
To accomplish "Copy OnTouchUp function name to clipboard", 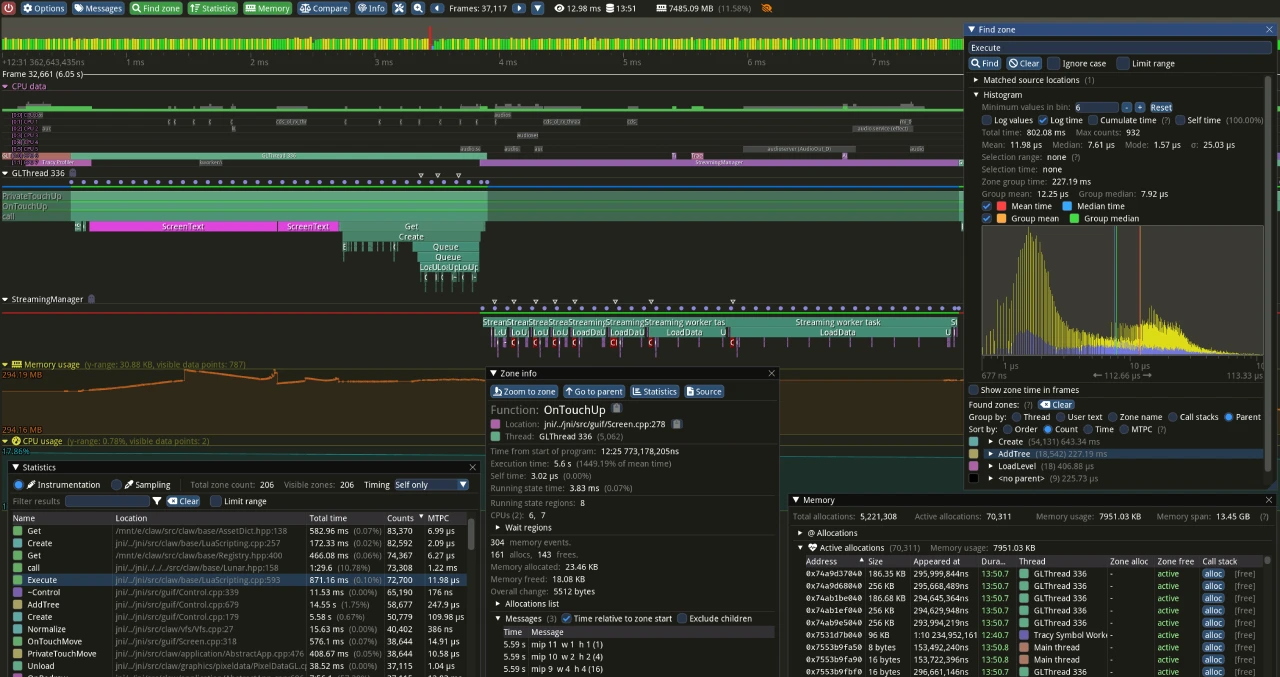I will tap(616, 409).
